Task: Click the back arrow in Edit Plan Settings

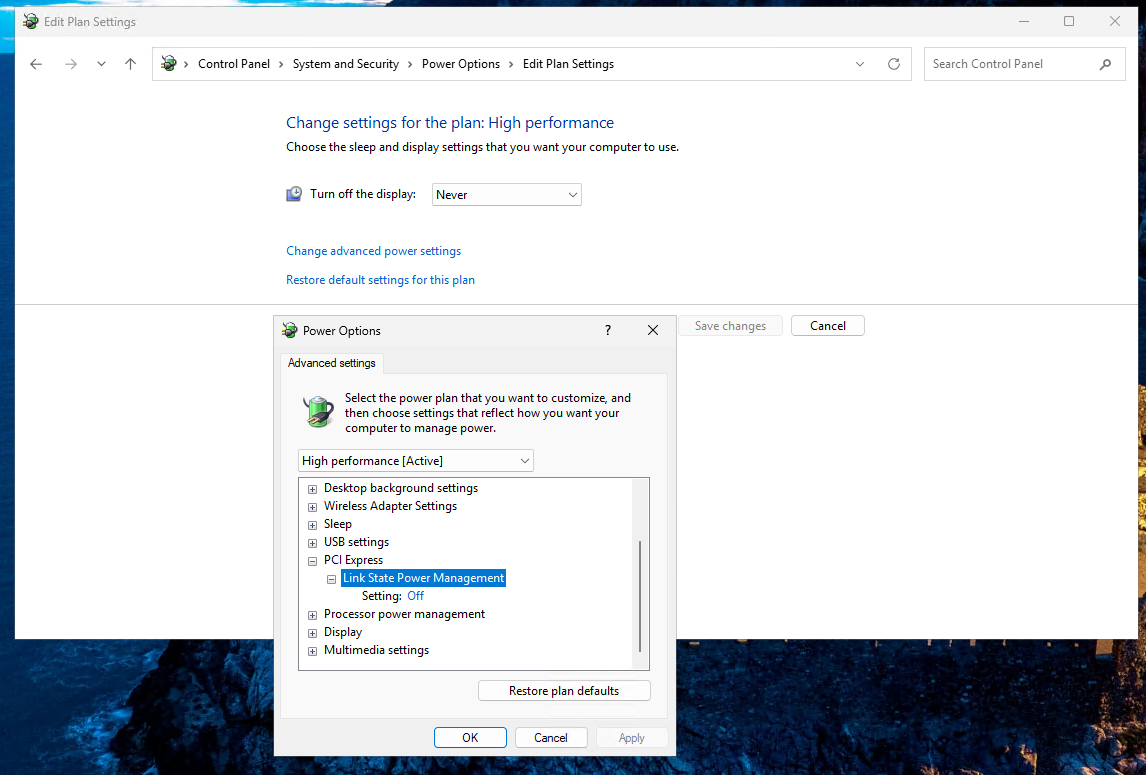Action: [36, 64]
